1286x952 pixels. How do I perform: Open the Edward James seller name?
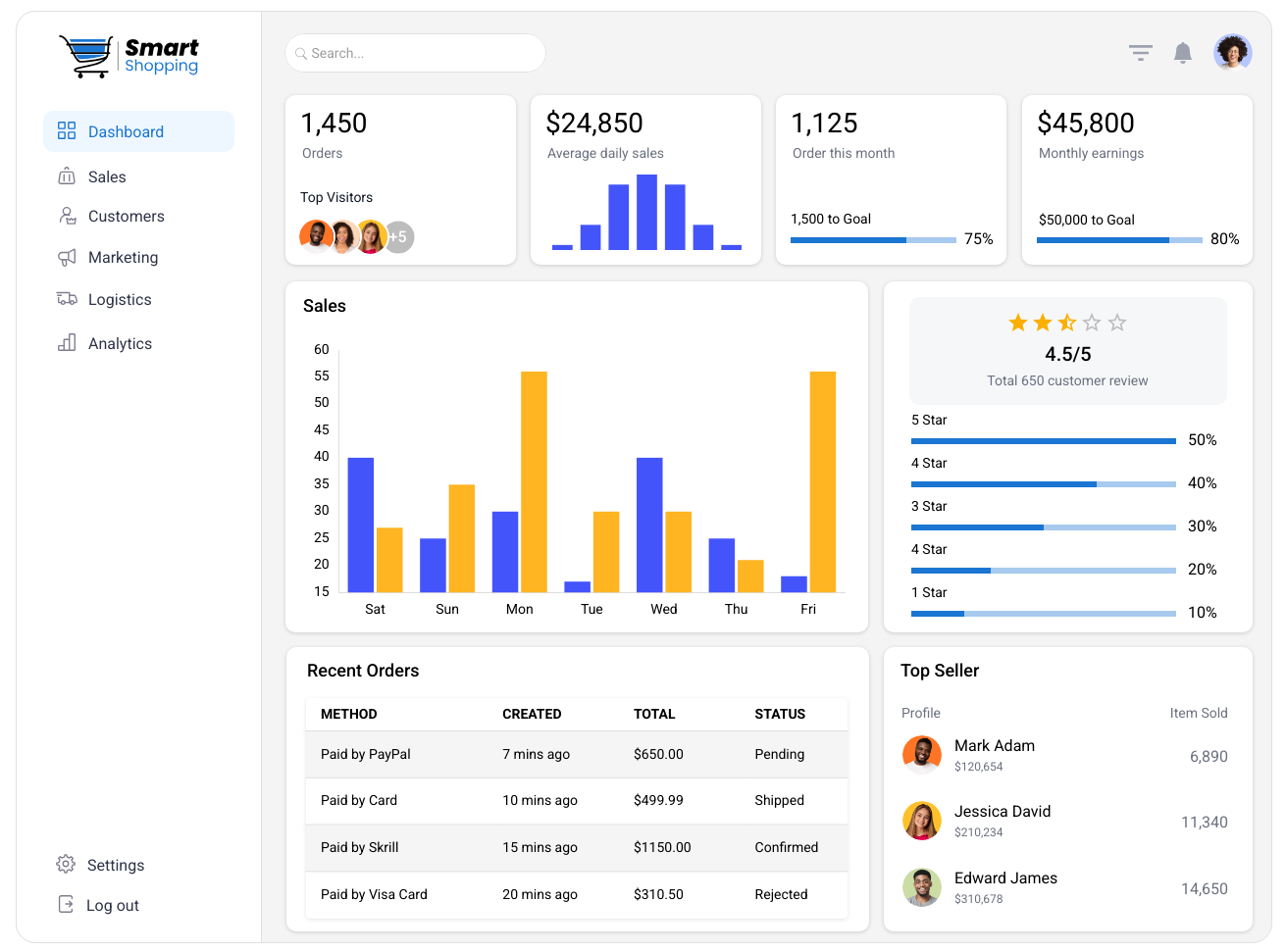pos(1006,877)
